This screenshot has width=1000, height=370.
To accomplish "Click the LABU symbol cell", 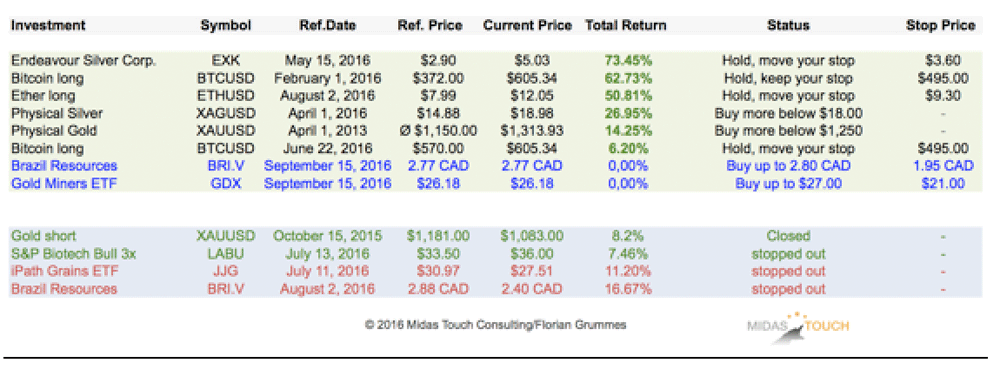I will [x=226, y=253].
